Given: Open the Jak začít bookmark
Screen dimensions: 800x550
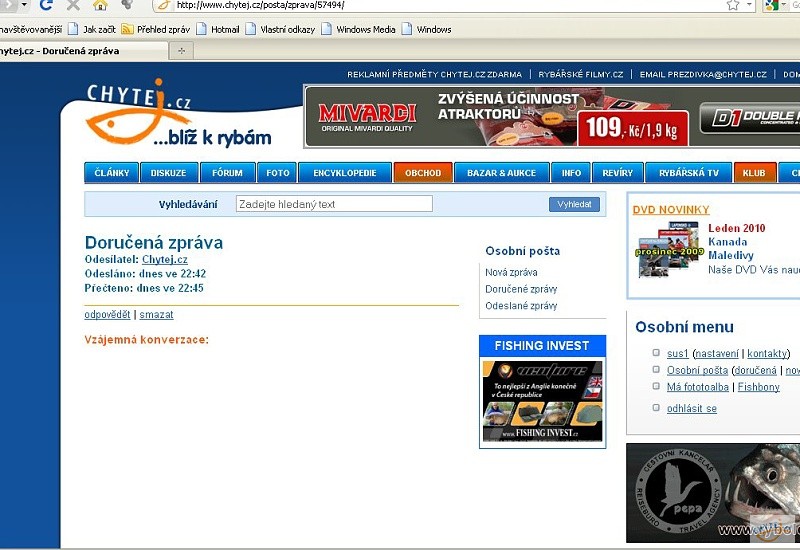Looking at the screenshot, I should [x=92, y=29].
